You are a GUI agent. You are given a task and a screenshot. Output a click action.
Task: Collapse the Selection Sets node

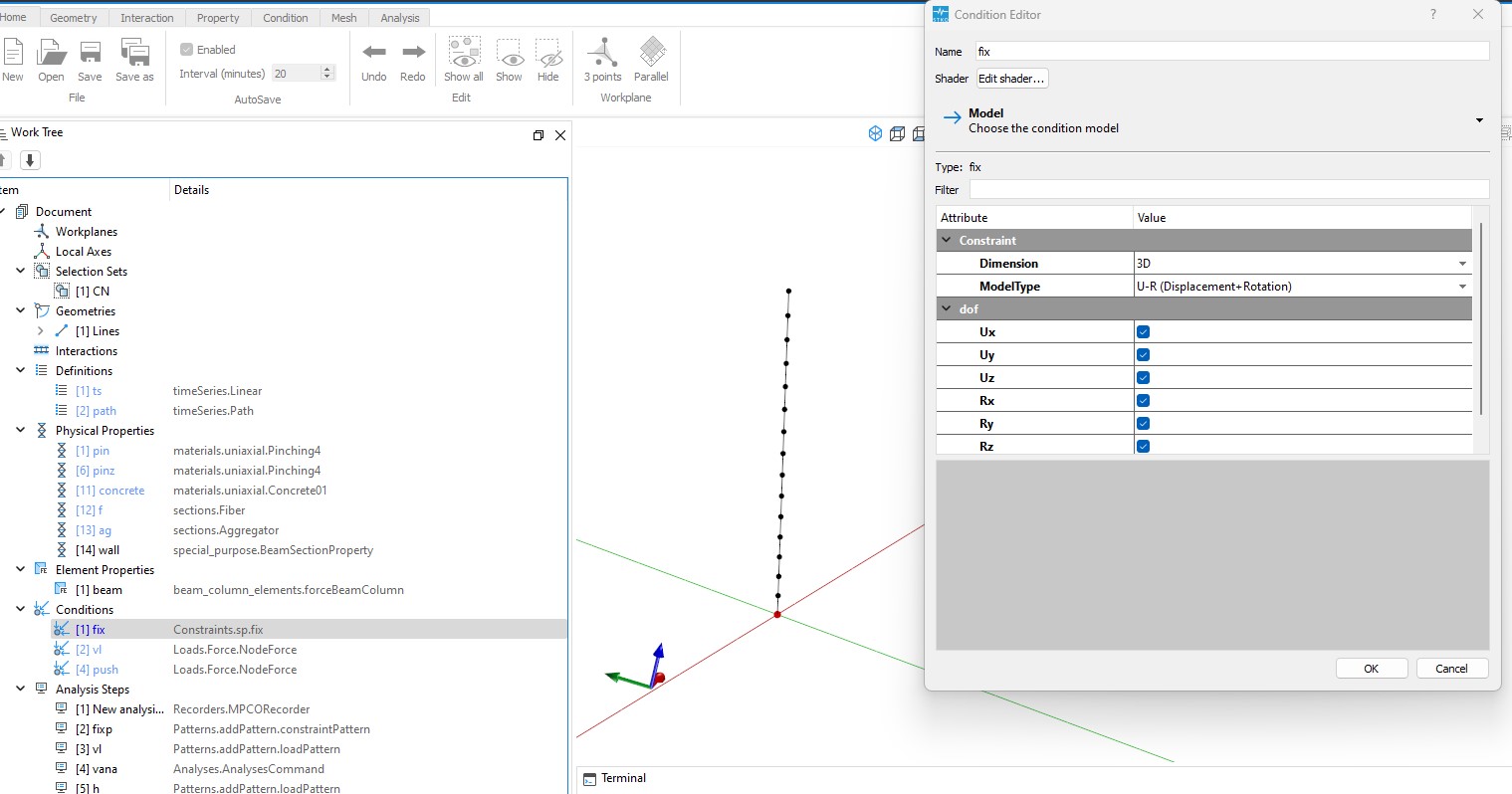pos(20,272)
